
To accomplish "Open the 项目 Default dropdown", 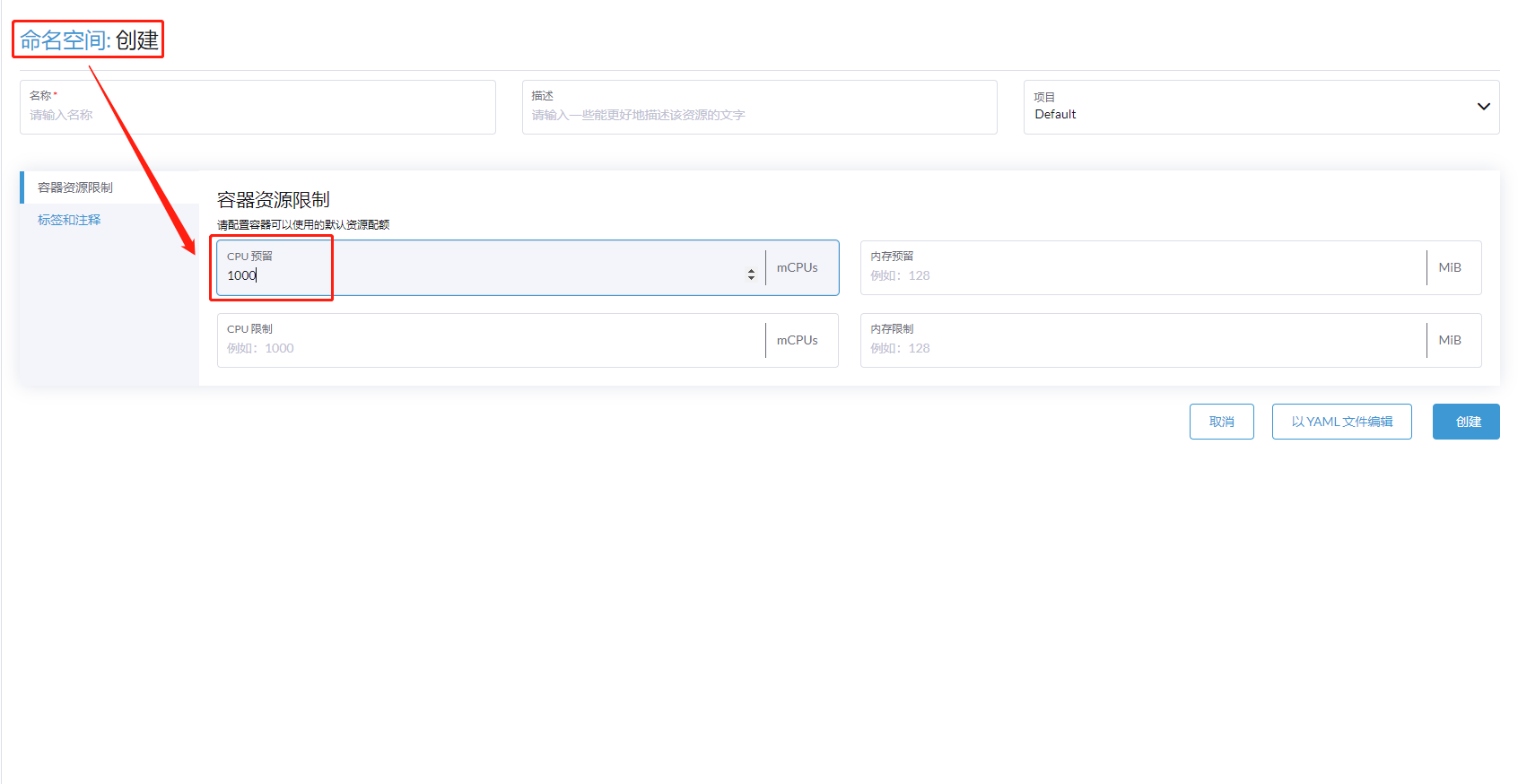I will click(x=1261, y=108).
